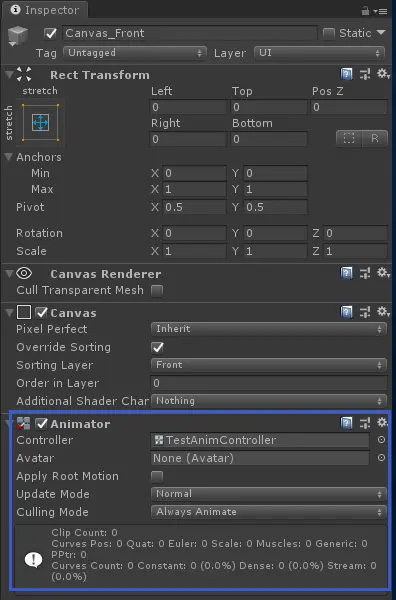Collapse the Anchors foldout triangle
Screen dimensions: 396x600
[x=8, y=157]
